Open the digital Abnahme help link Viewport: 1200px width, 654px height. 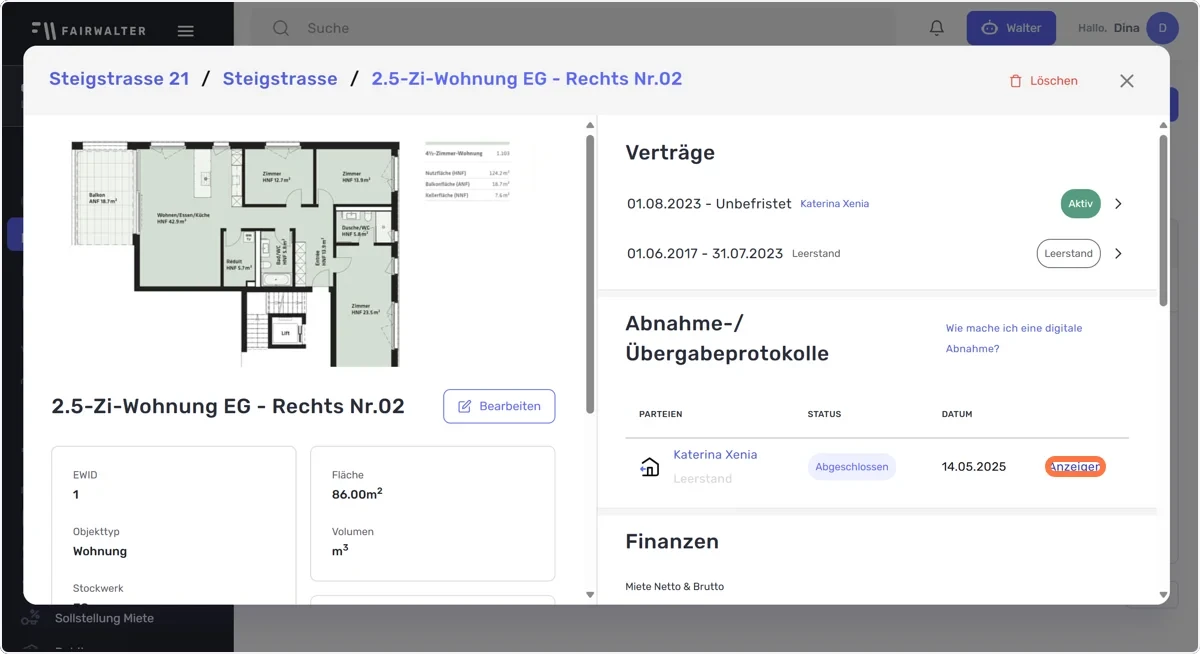[1014, 338]
